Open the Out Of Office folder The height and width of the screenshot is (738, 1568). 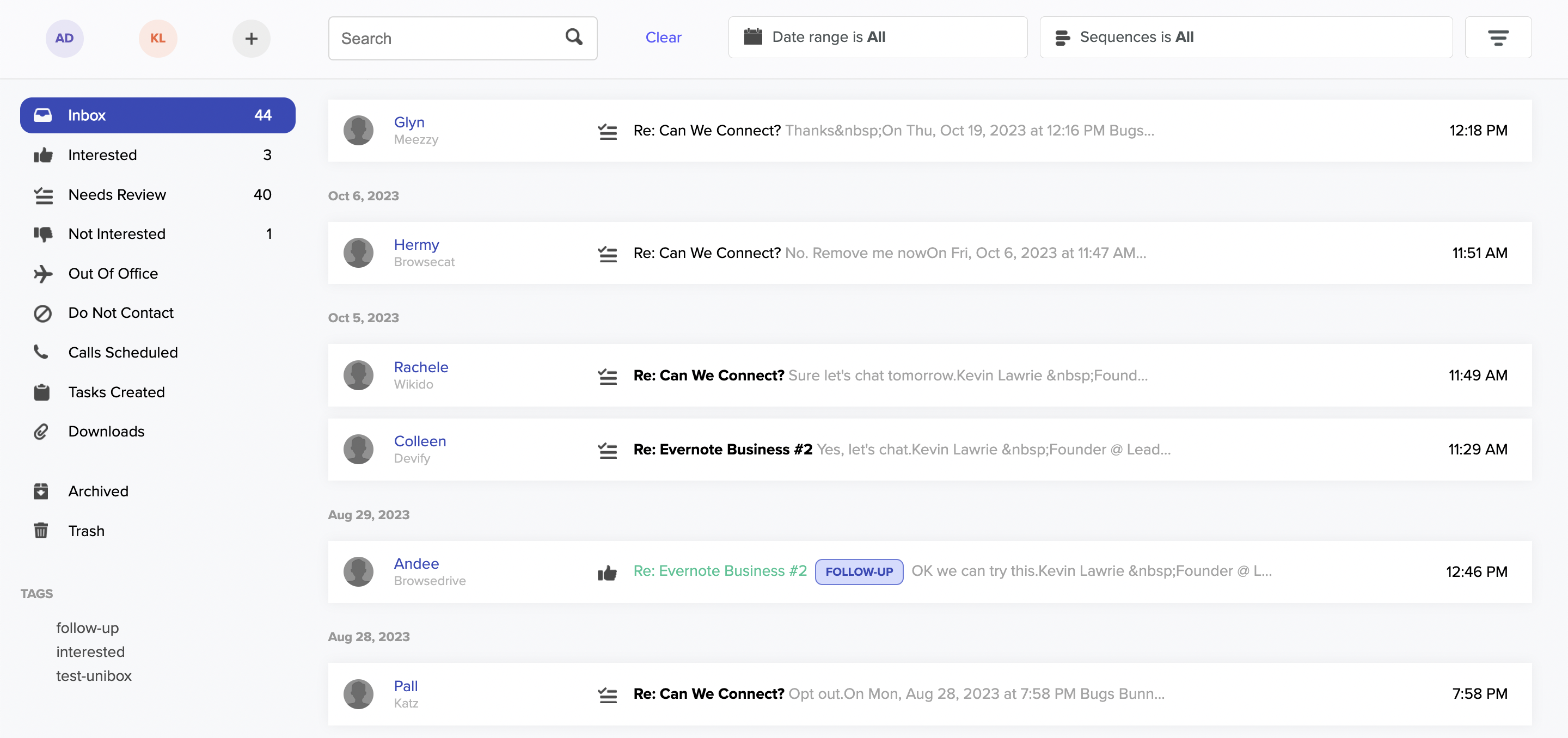click(x=158, y=274)
